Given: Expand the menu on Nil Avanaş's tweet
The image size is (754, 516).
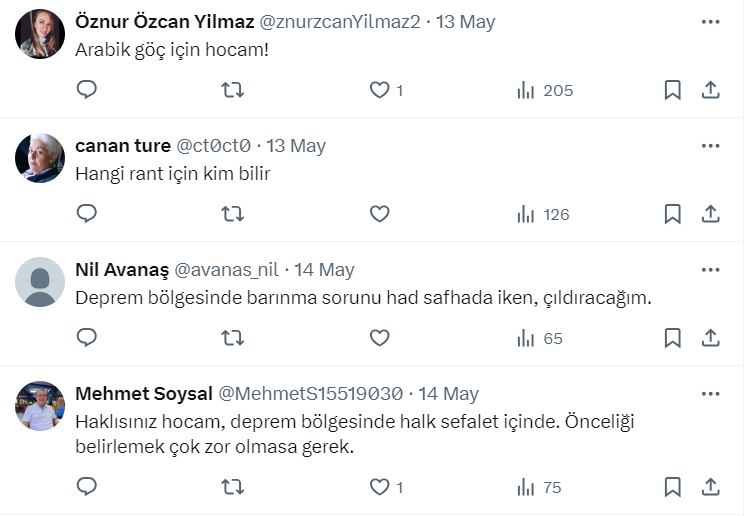Looking at the screenshot, I should pos(710,270).
